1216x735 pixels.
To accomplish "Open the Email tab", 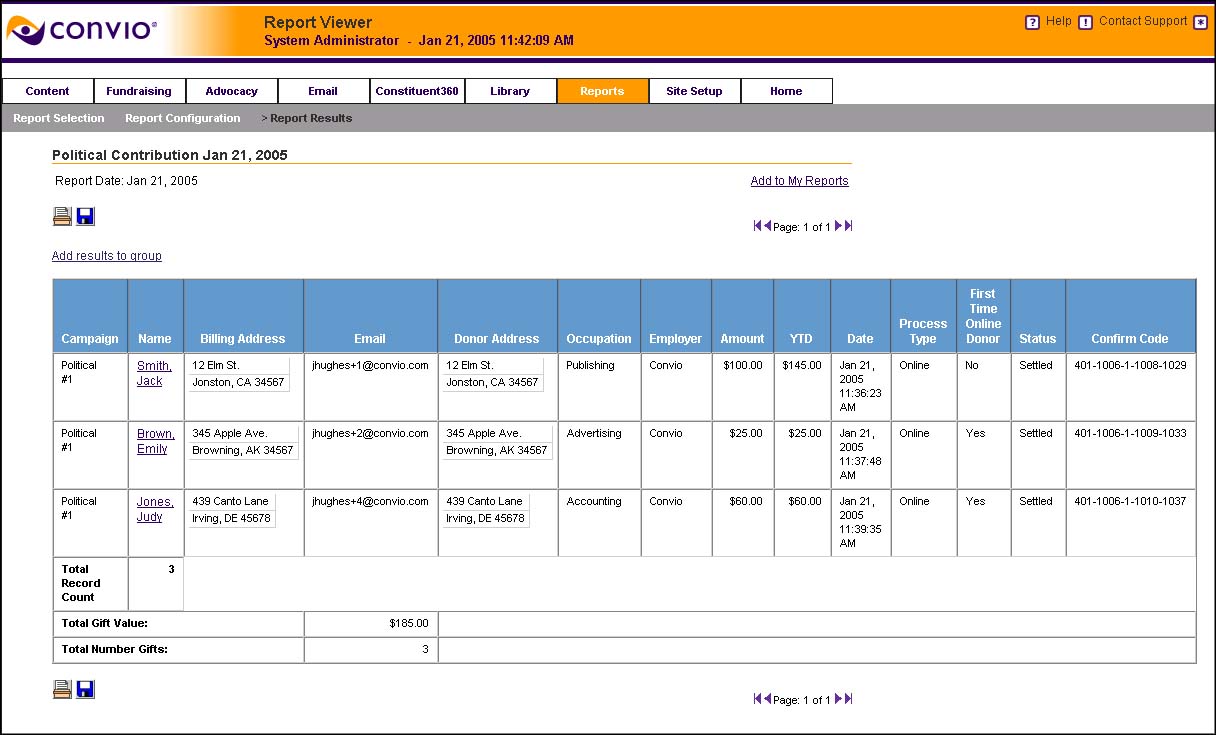I will point(323,91).
